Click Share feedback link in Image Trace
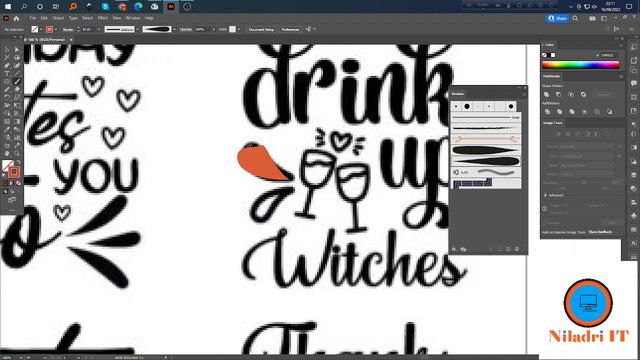 [600, 232]
